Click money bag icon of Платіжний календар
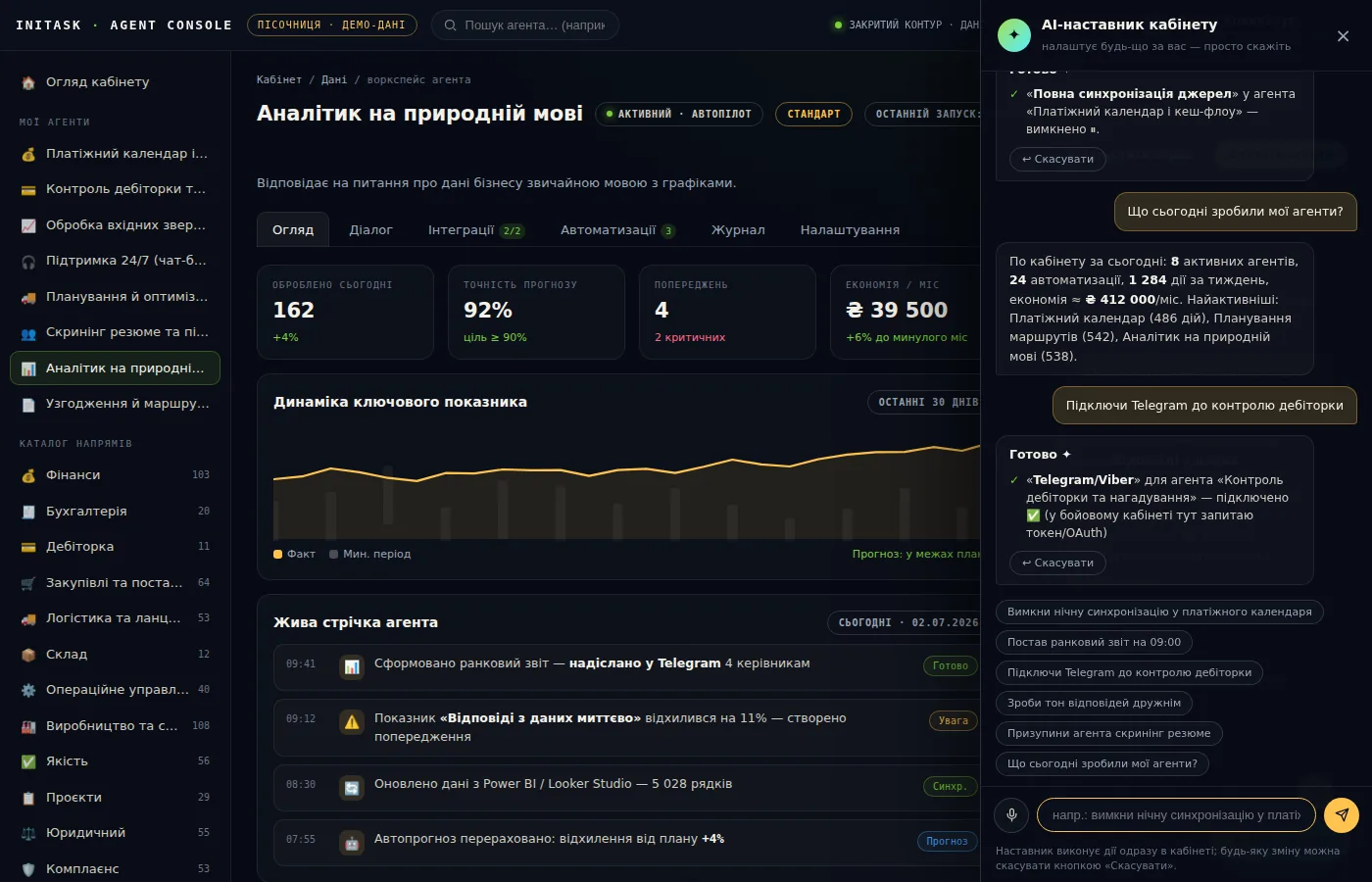 click(x=28, y=154)
